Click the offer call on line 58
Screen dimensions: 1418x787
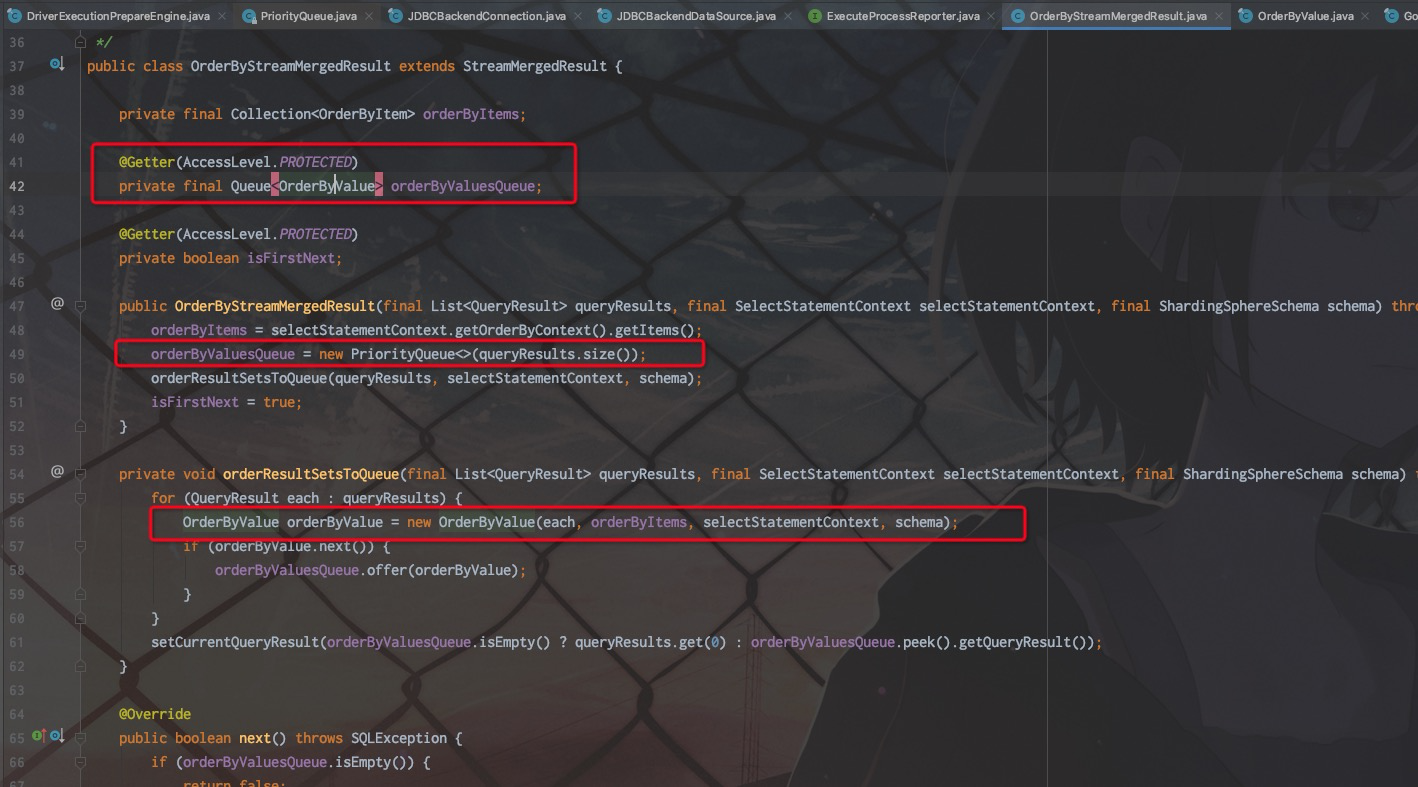[x=387, y=570]
